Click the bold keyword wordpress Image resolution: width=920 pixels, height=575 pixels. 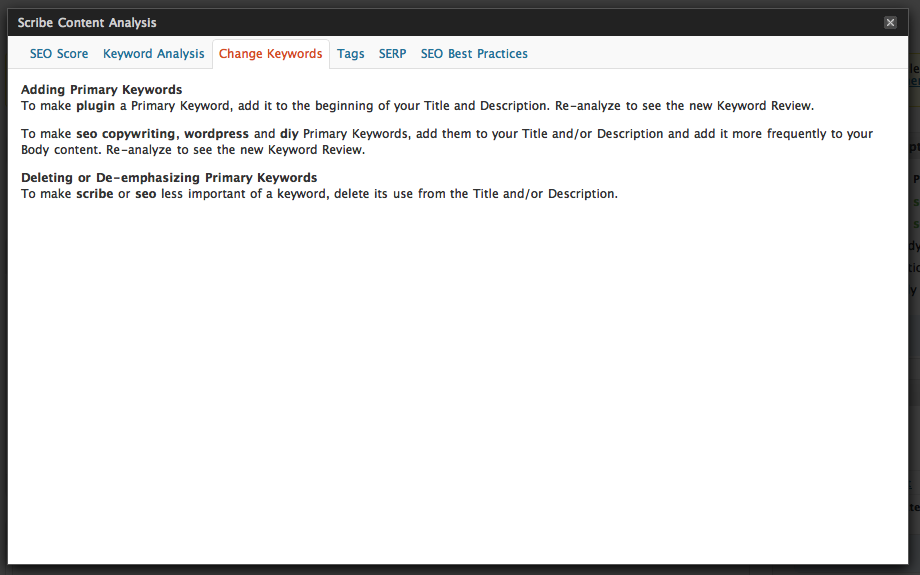pyautogui.click(x=217, y=134)
